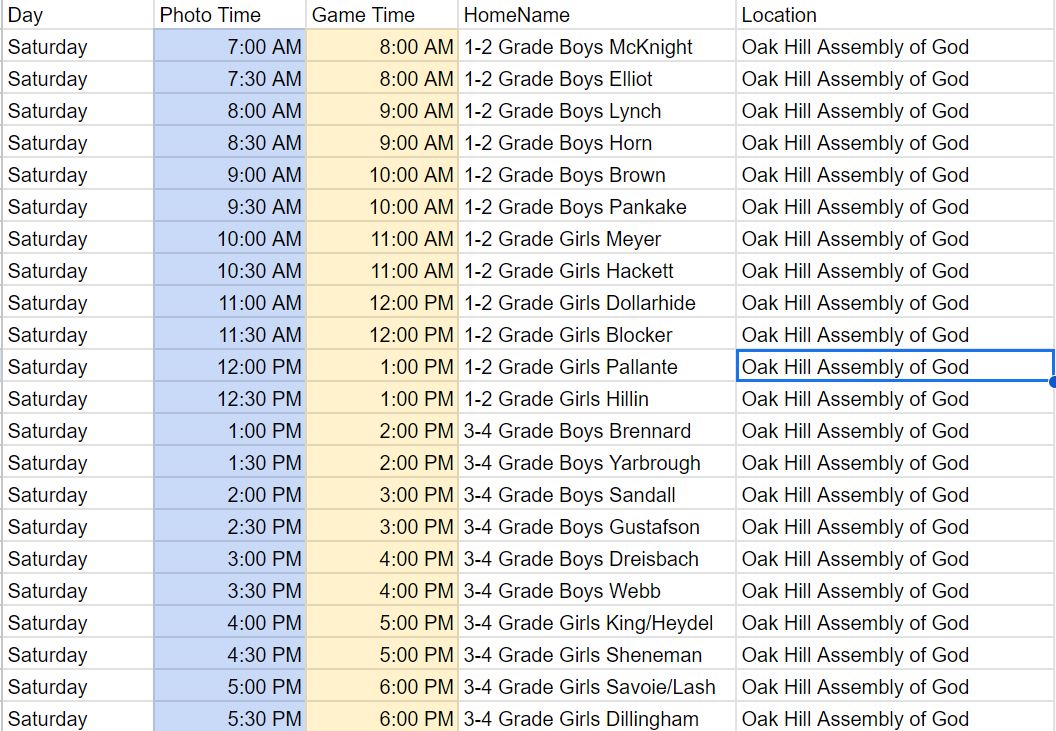
Task: Click the 4:30 PM photo time cell
Action: coord(230,655)
